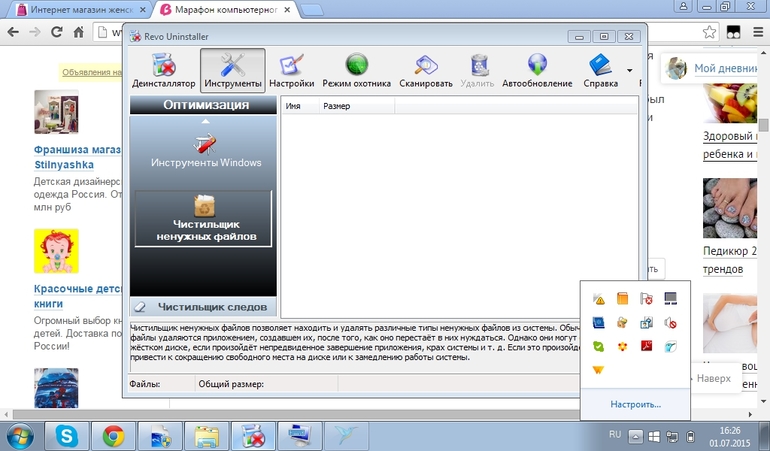Open the Action Center flag tray icon
The height and width of the screenshot is (451, 770).
[x=646, y=298]
